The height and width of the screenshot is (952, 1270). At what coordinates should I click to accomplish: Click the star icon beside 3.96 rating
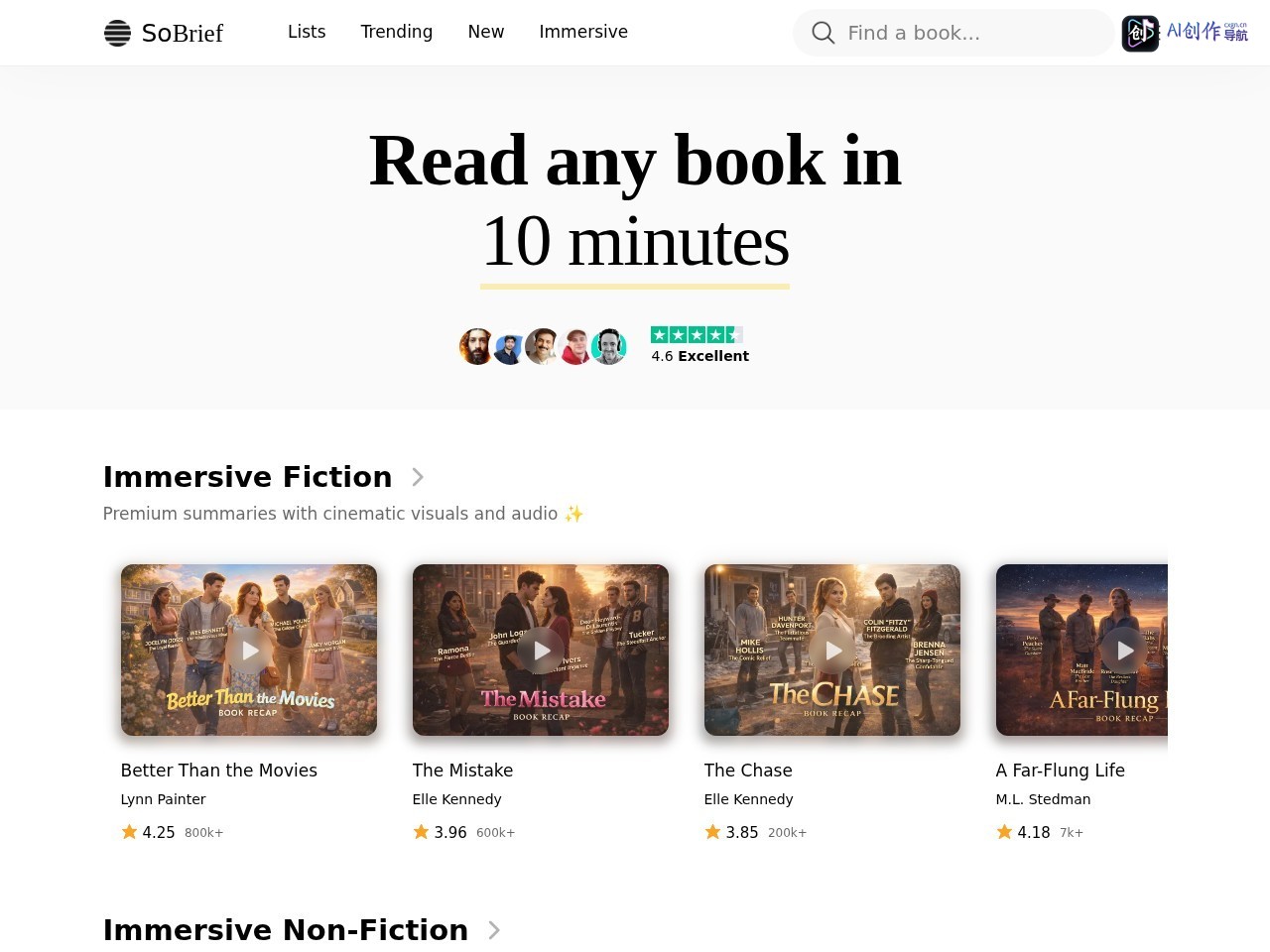point(421,832)
